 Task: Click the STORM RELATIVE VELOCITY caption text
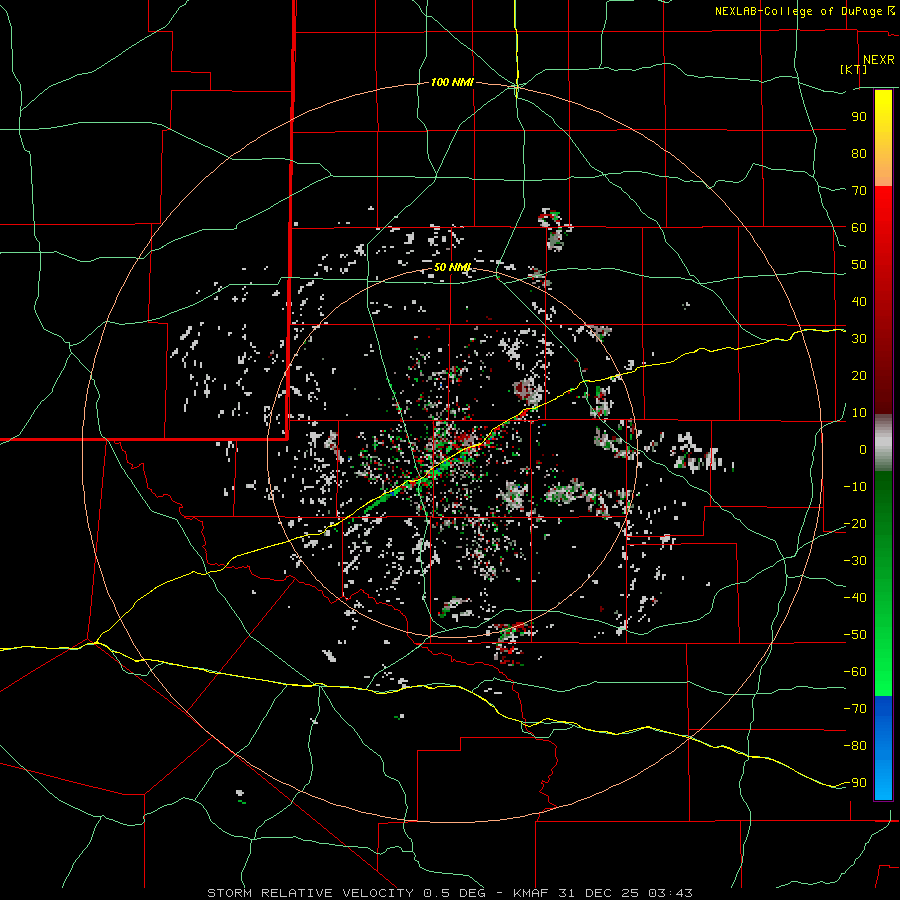tap(310, 893)
